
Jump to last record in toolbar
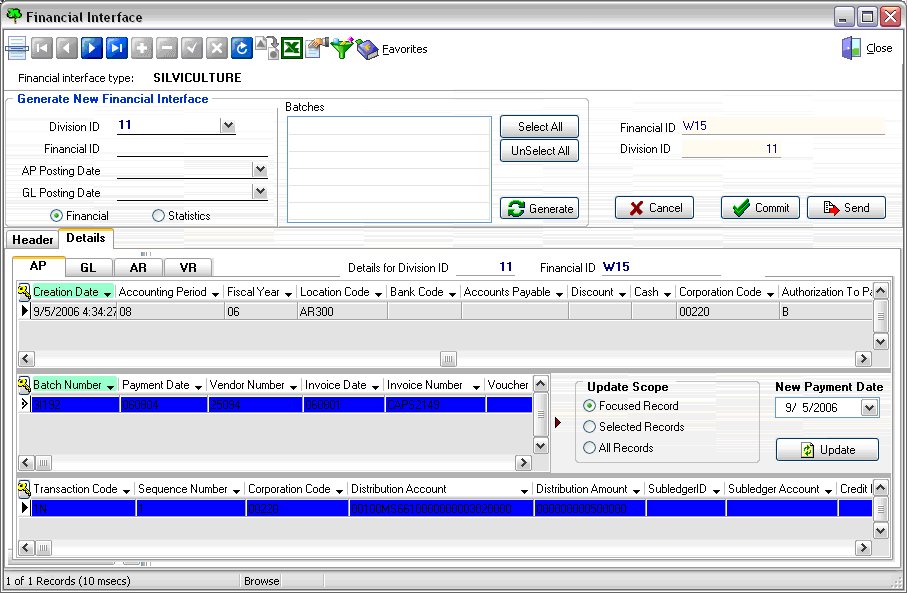point(117,47)
